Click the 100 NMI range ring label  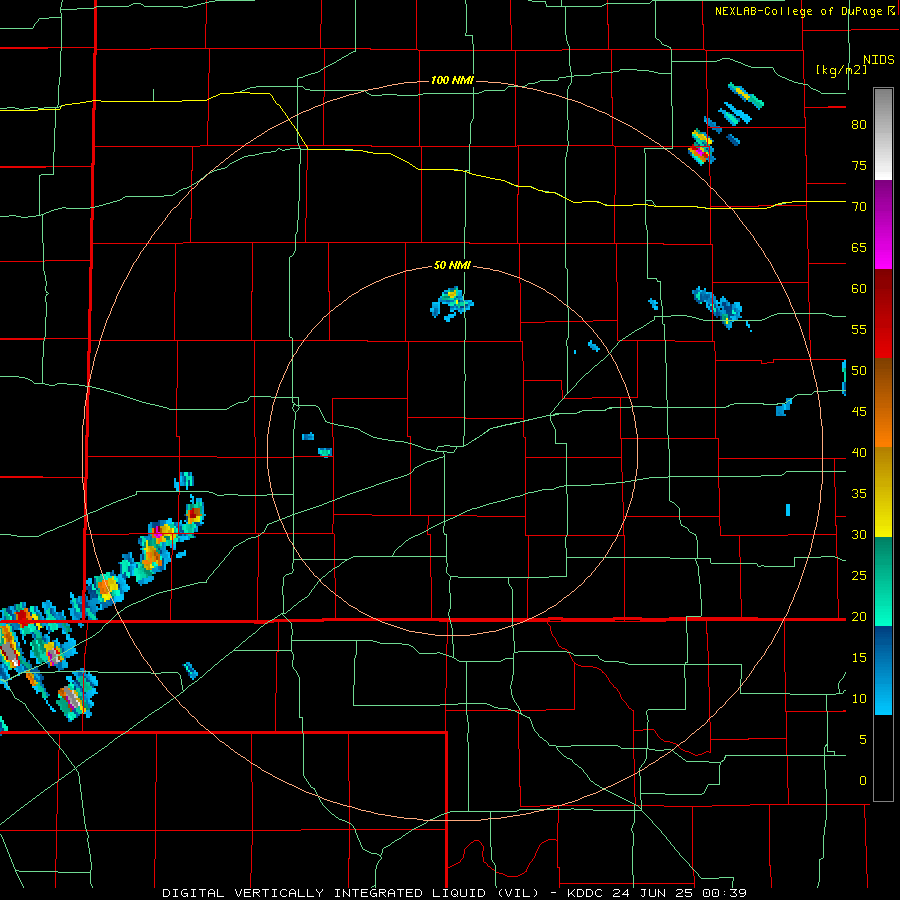(452, 80)
